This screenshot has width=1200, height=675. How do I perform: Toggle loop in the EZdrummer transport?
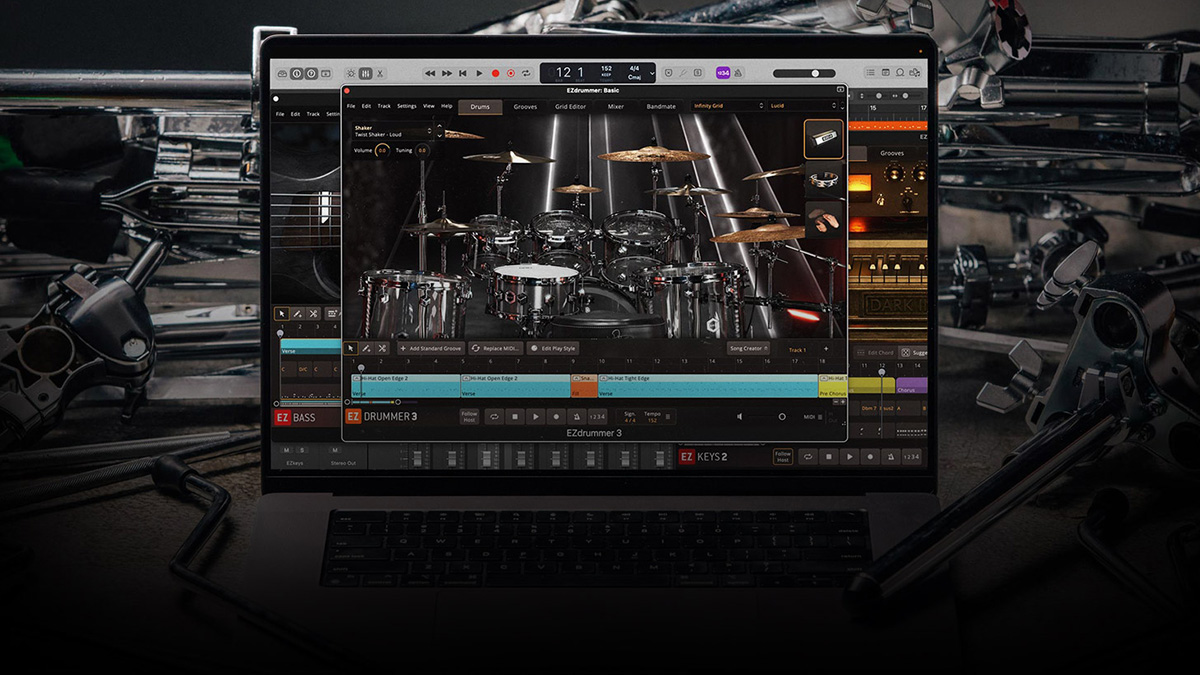(494, 416)
